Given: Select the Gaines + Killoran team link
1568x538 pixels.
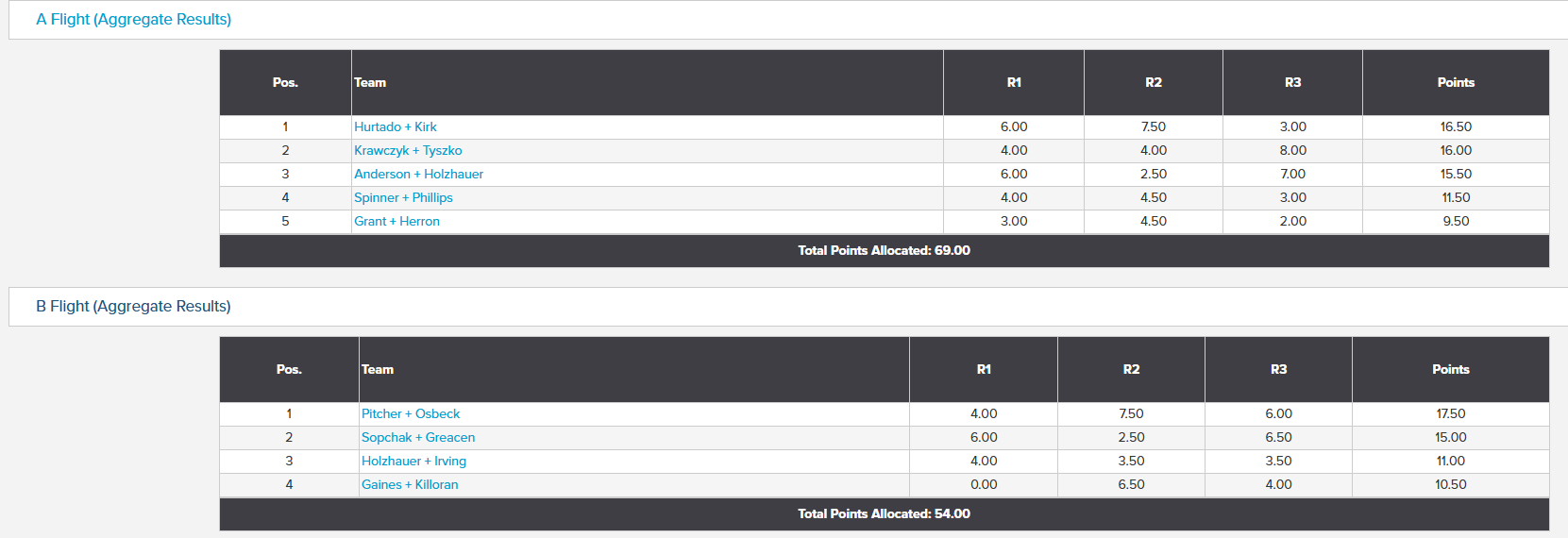Looking at the screenshot, I should click(410, 484).
